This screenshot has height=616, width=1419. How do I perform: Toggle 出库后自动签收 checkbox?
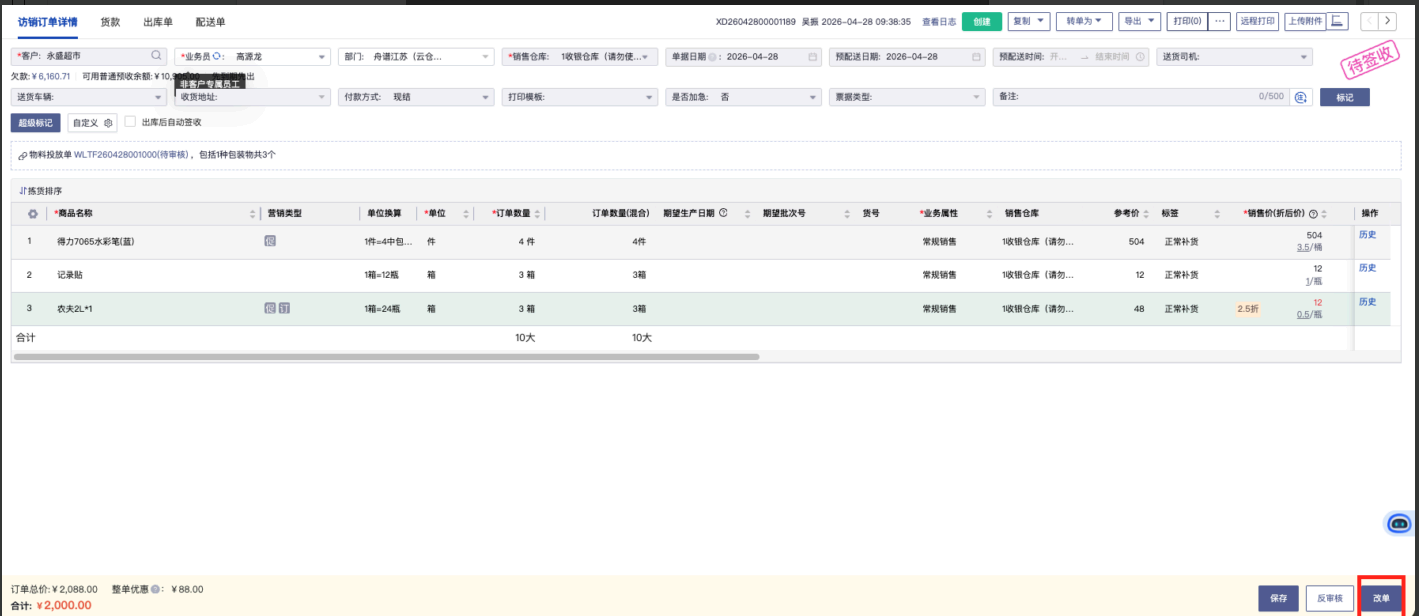tap(130, 121)
